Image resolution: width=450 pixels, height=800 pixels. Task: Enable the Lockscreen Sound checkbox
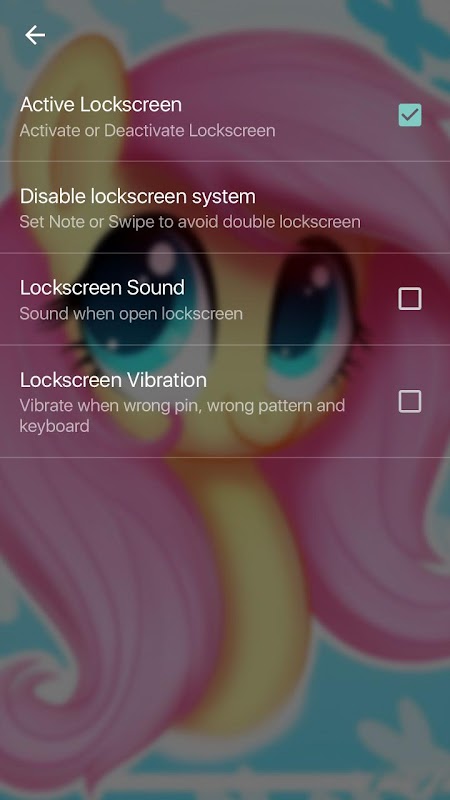tap(410, 299)
